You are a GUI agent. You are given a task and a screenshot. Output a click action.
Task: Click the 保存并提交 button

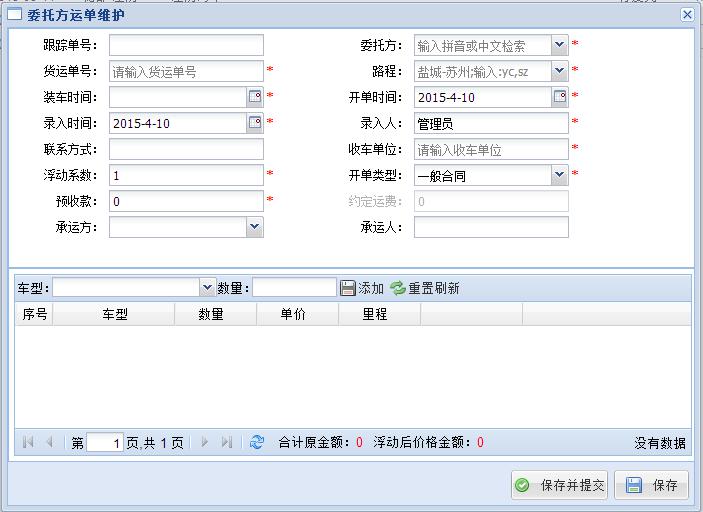(559, 485)
